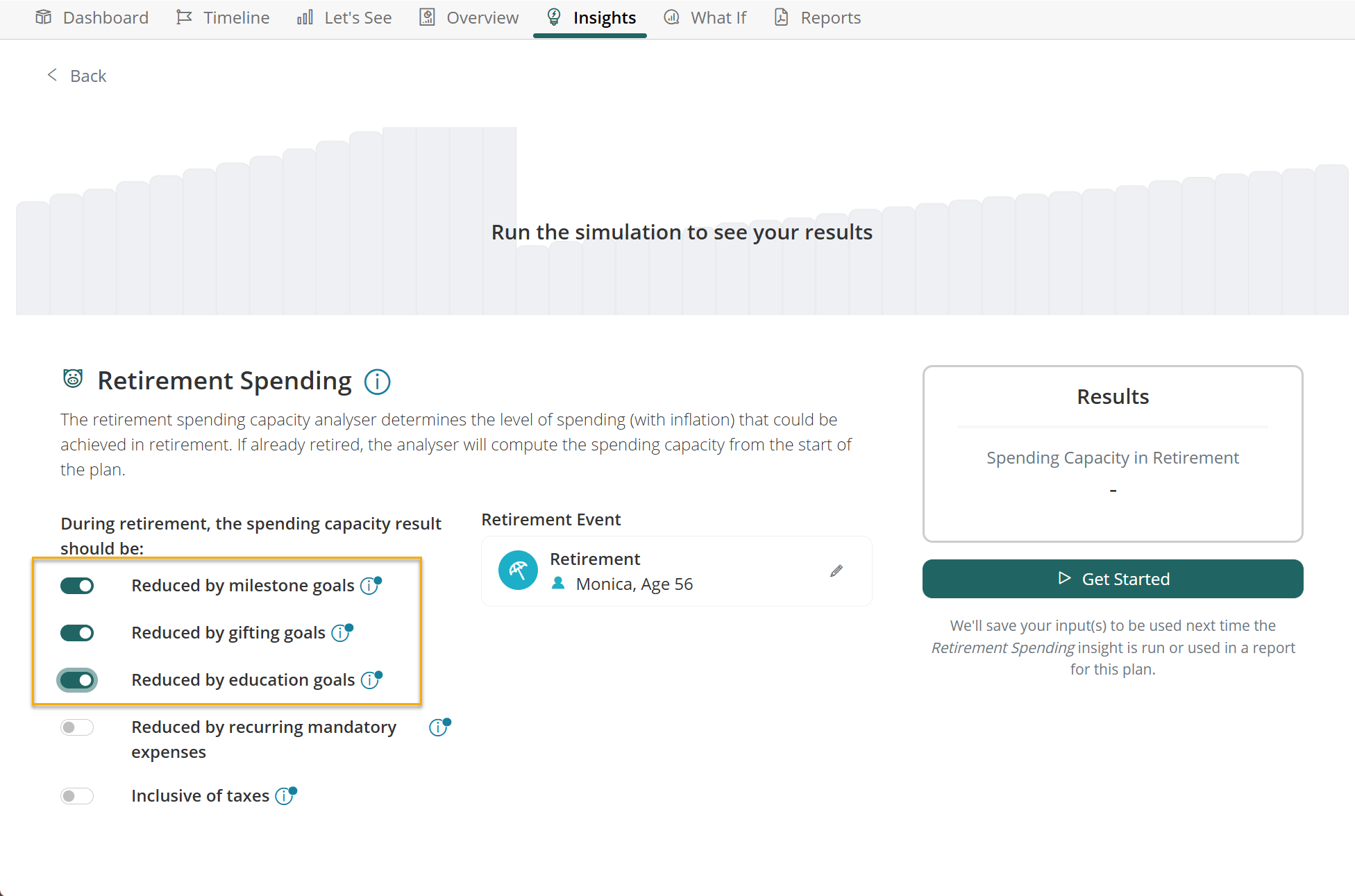Click the info icon beside Retirement Spending title
Image resolution: width=1355 pixels, height=896 pixels.
pos(378,382)
